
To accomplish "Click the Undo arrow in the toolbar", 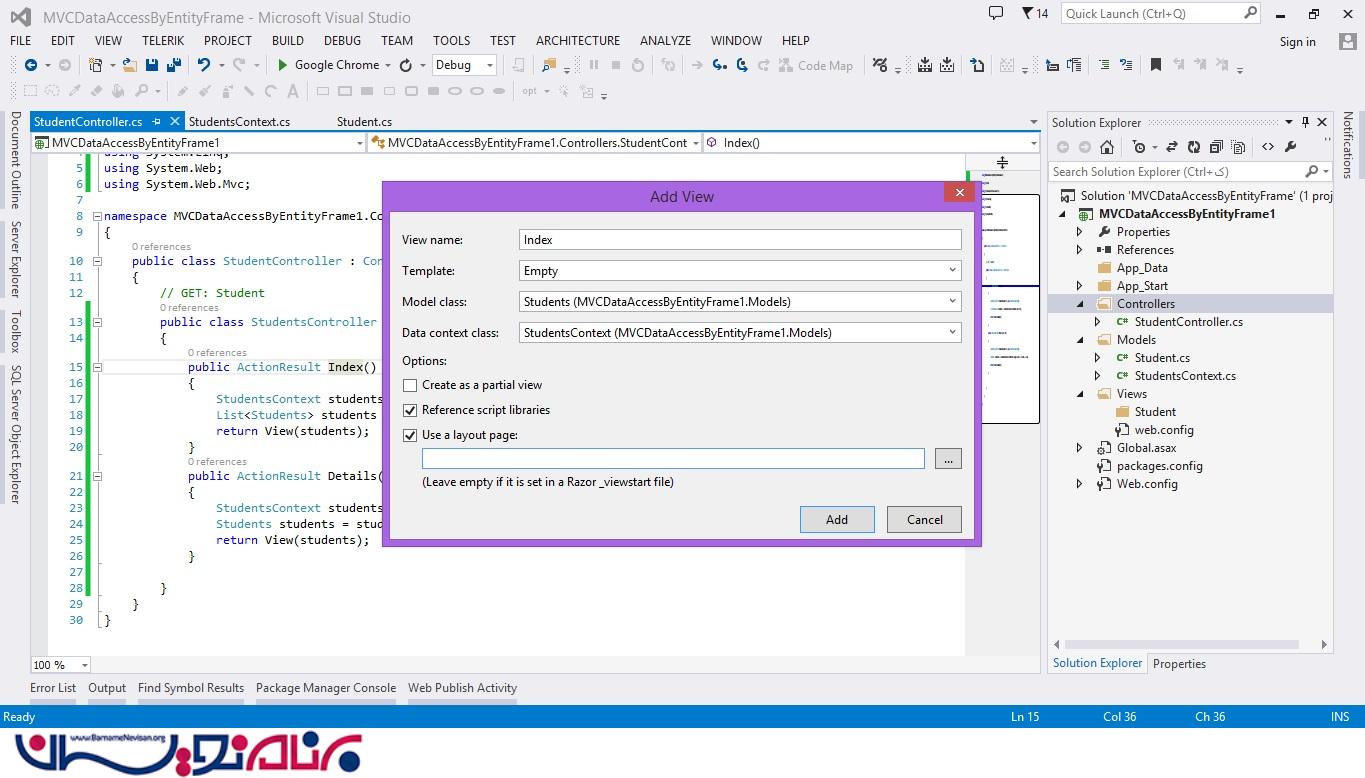I will point(204,65).
